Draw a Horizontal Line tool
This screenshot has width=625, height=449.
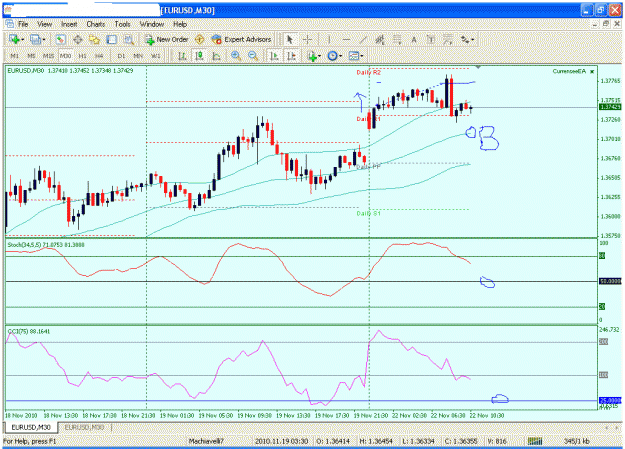pos(346,39)
